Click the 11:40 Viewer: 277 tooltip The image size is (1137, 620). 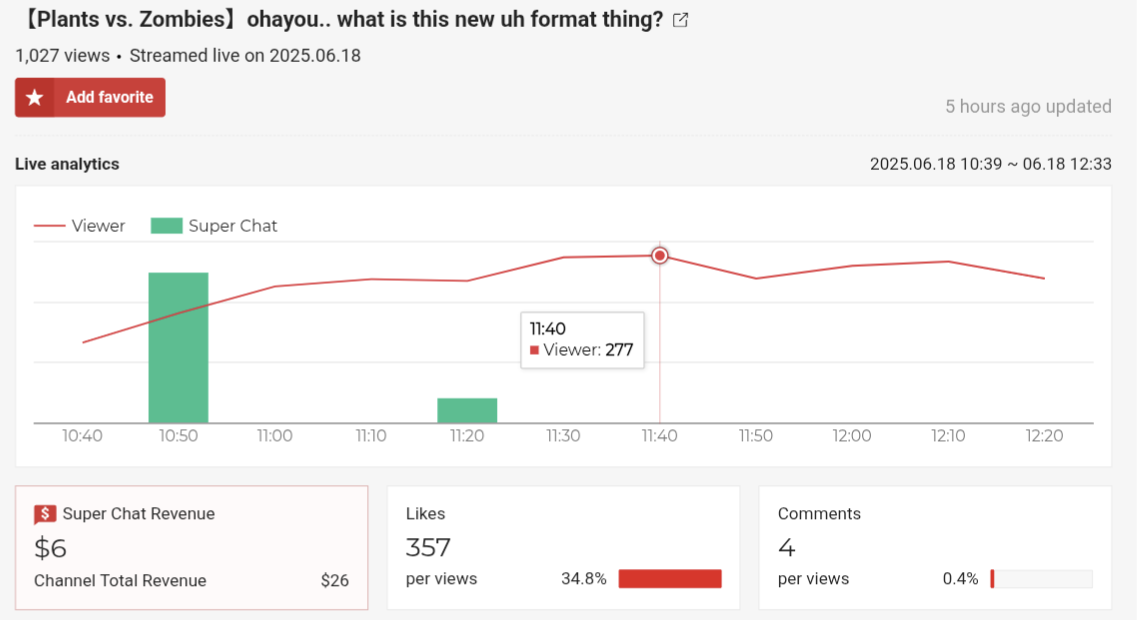tap(582, 340)
